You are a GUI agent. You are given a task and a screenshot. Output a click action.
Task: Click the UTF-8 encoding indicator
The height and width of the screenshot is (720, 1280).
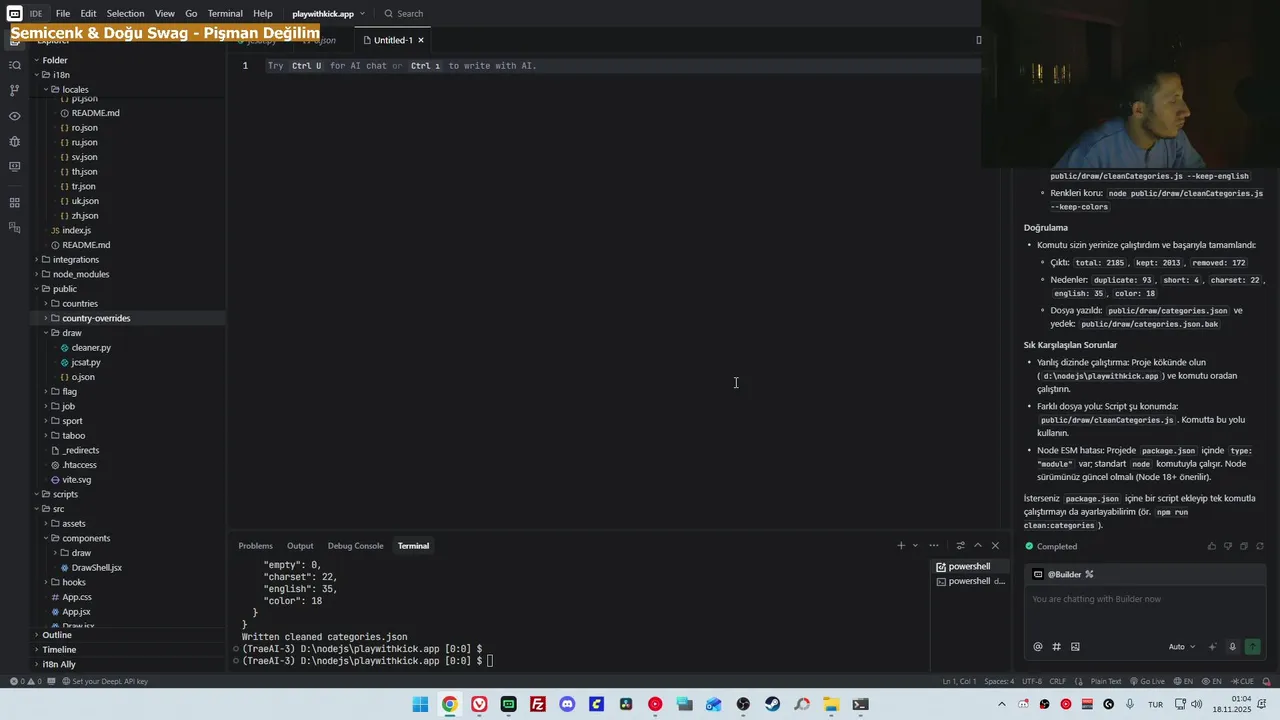click(x=1032, y=682)
